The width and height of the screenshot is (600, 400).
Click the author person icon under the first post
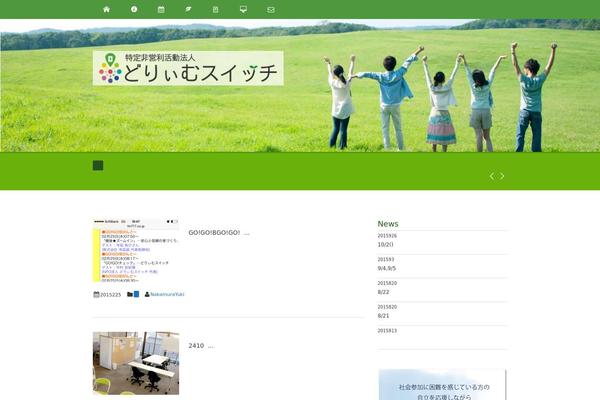coord(147,294)
